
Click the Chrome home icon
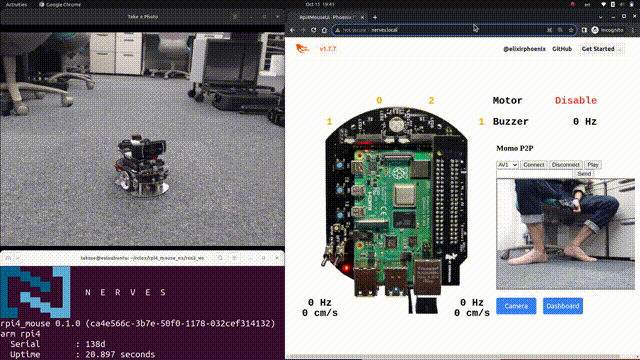point(324,30)
